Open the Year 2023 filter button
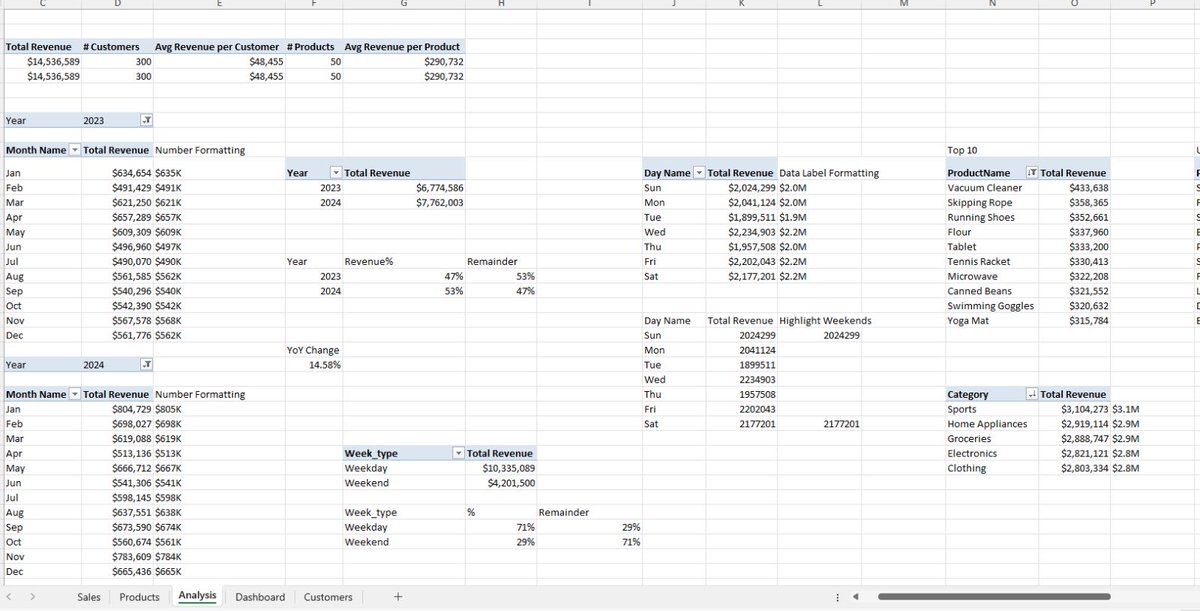This screenshot has width=1200, height=611. pyautogui.click(x=146, y=120)
